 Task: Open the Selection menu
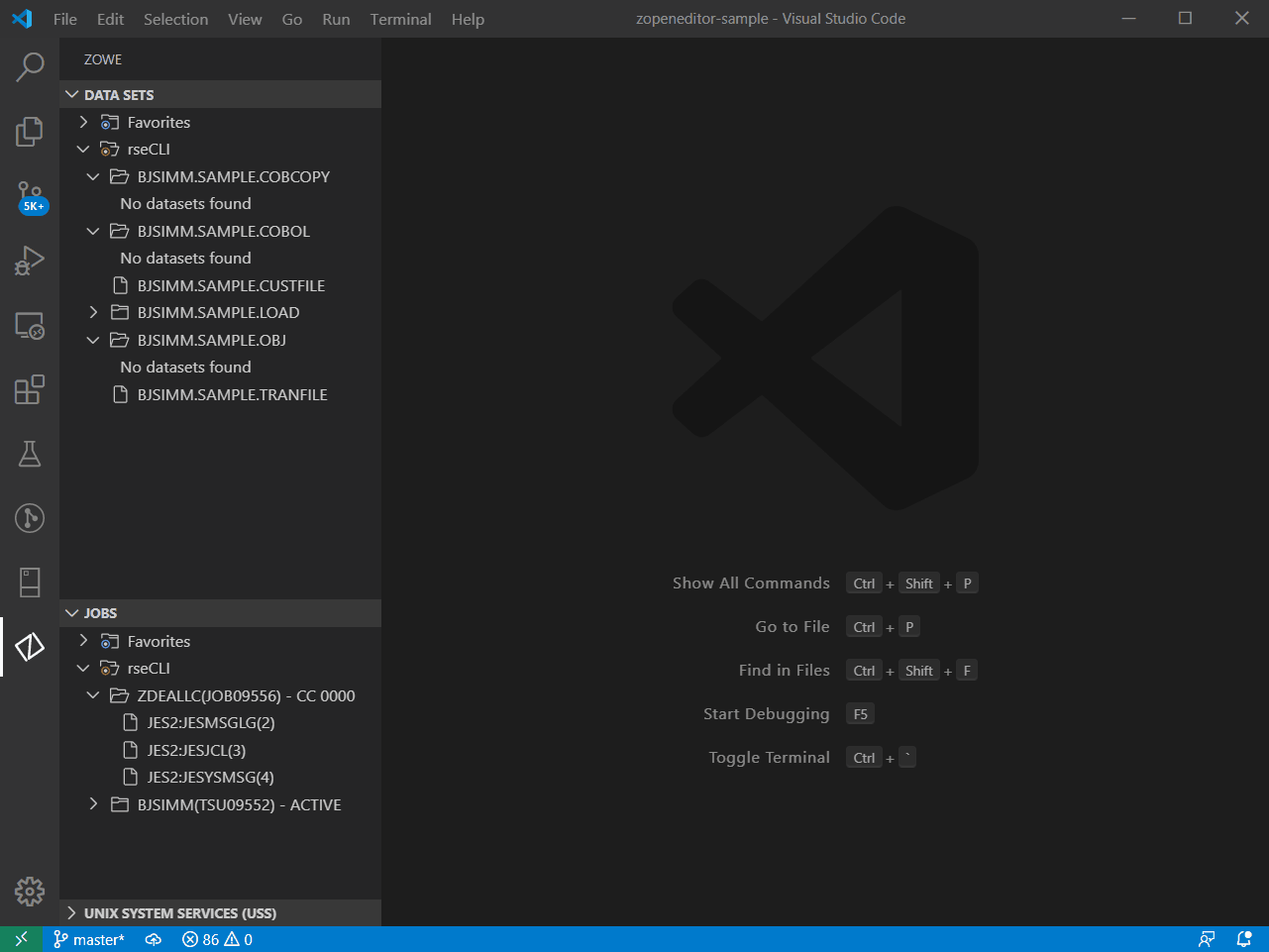[176, 19]
